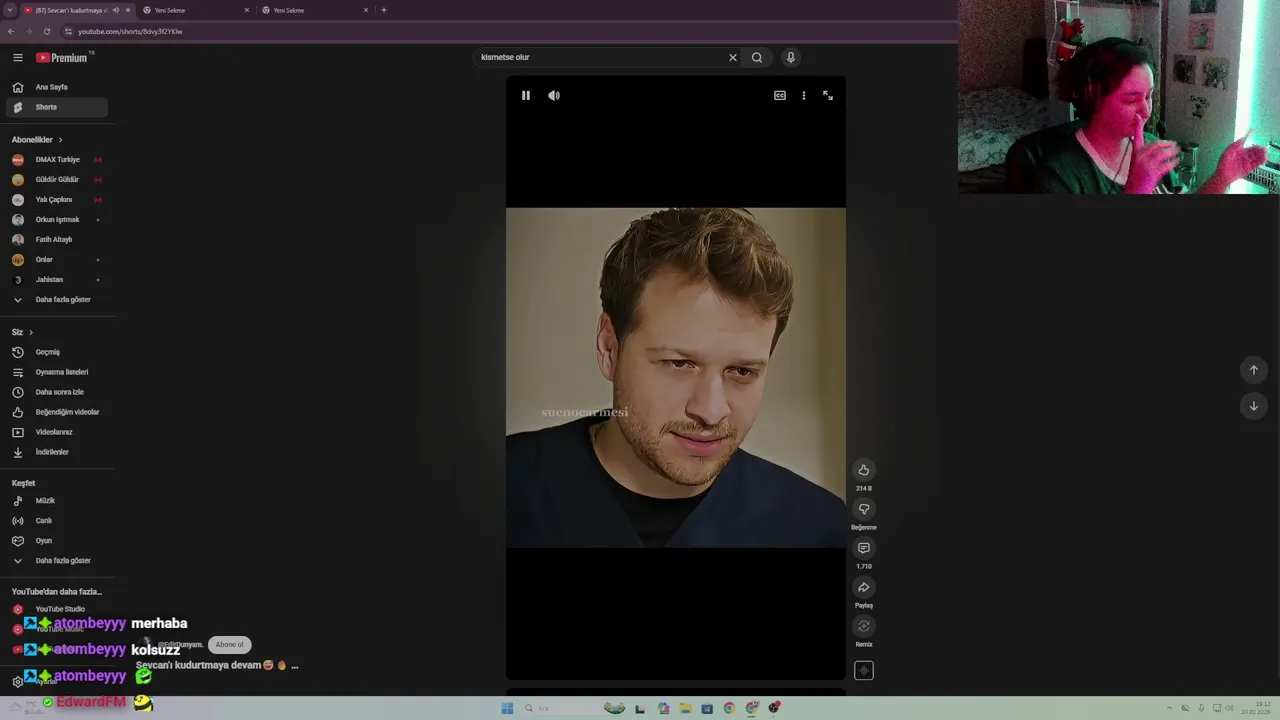This screenshot has height=720, width=1280.
Task: Open File Explorer from taskbar
Action: point(685,709)
